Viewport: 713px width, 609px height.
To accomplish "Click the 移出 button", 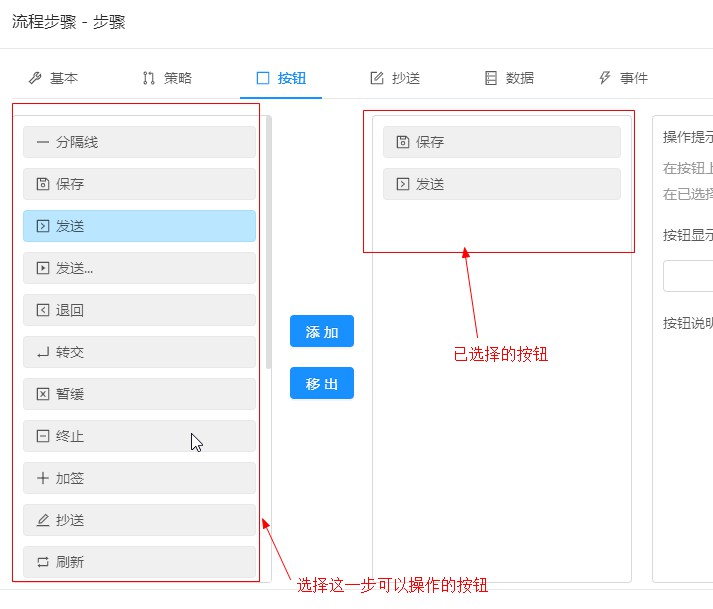I will pyautogui.click(x=322, y=383).
